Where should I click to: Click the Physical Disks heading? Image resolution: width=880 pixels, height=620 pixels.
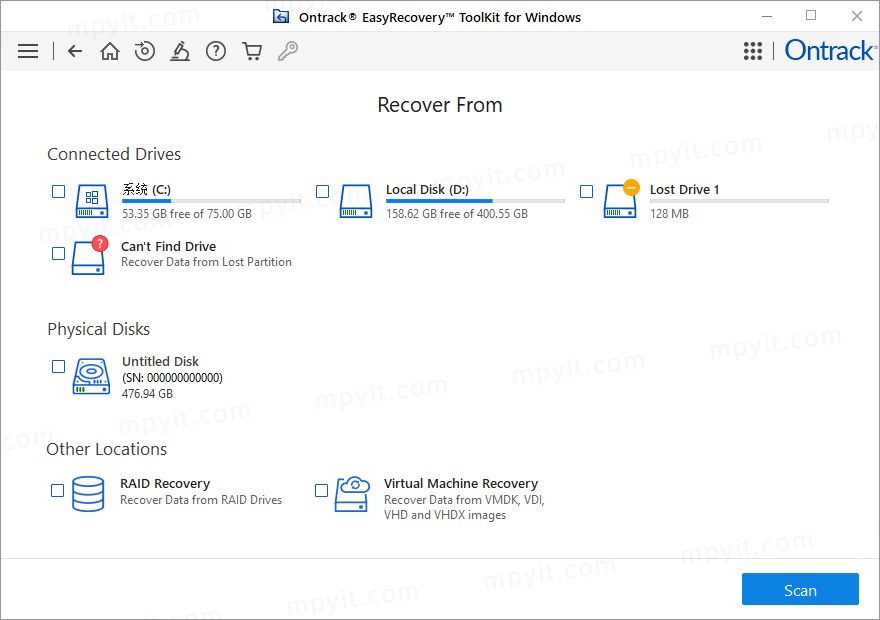pyautogui.click(x=98, y=329)
